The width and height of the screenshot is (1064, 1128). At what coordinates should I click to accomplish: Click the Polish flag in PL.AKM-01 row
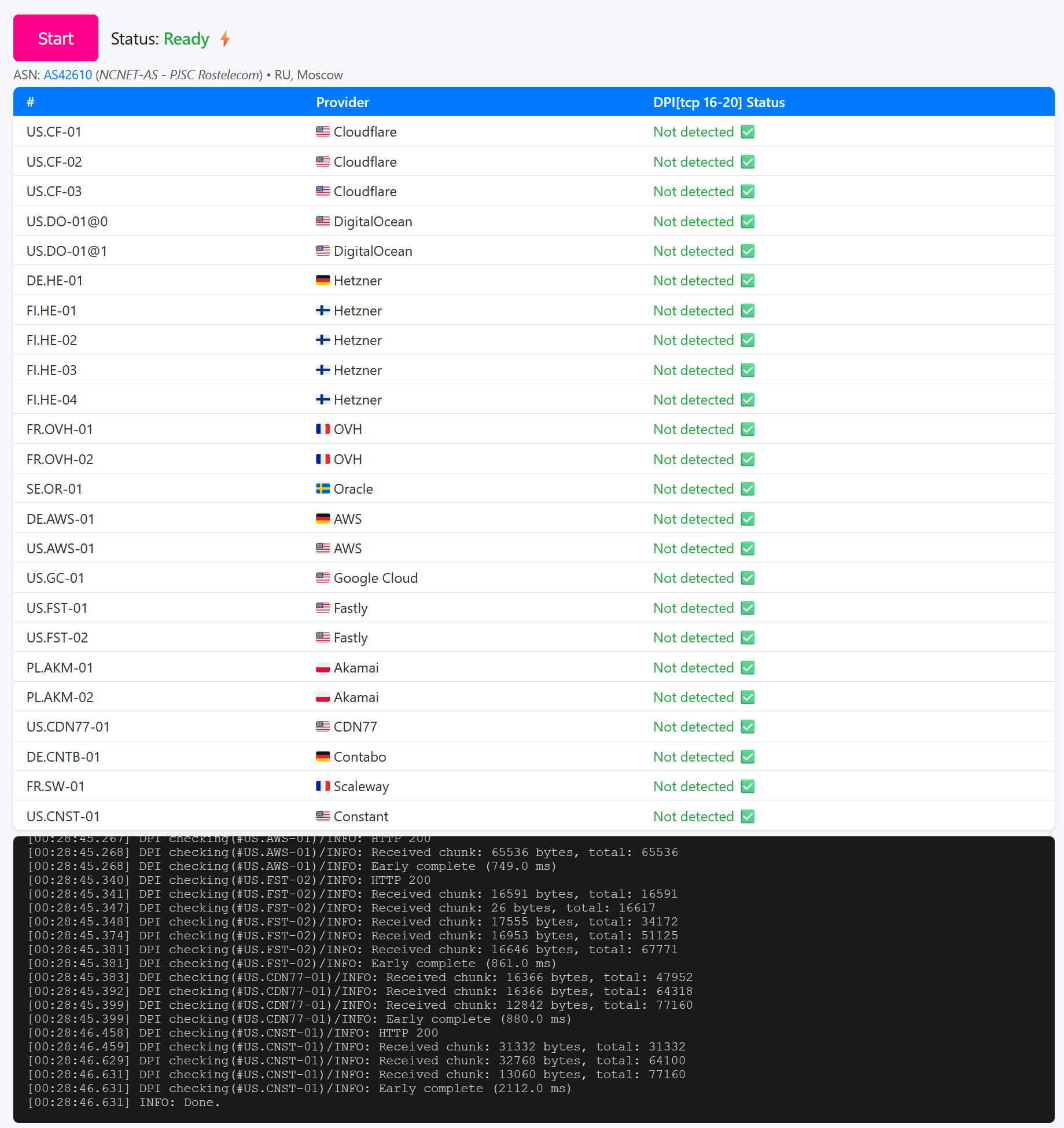[323, 667]
